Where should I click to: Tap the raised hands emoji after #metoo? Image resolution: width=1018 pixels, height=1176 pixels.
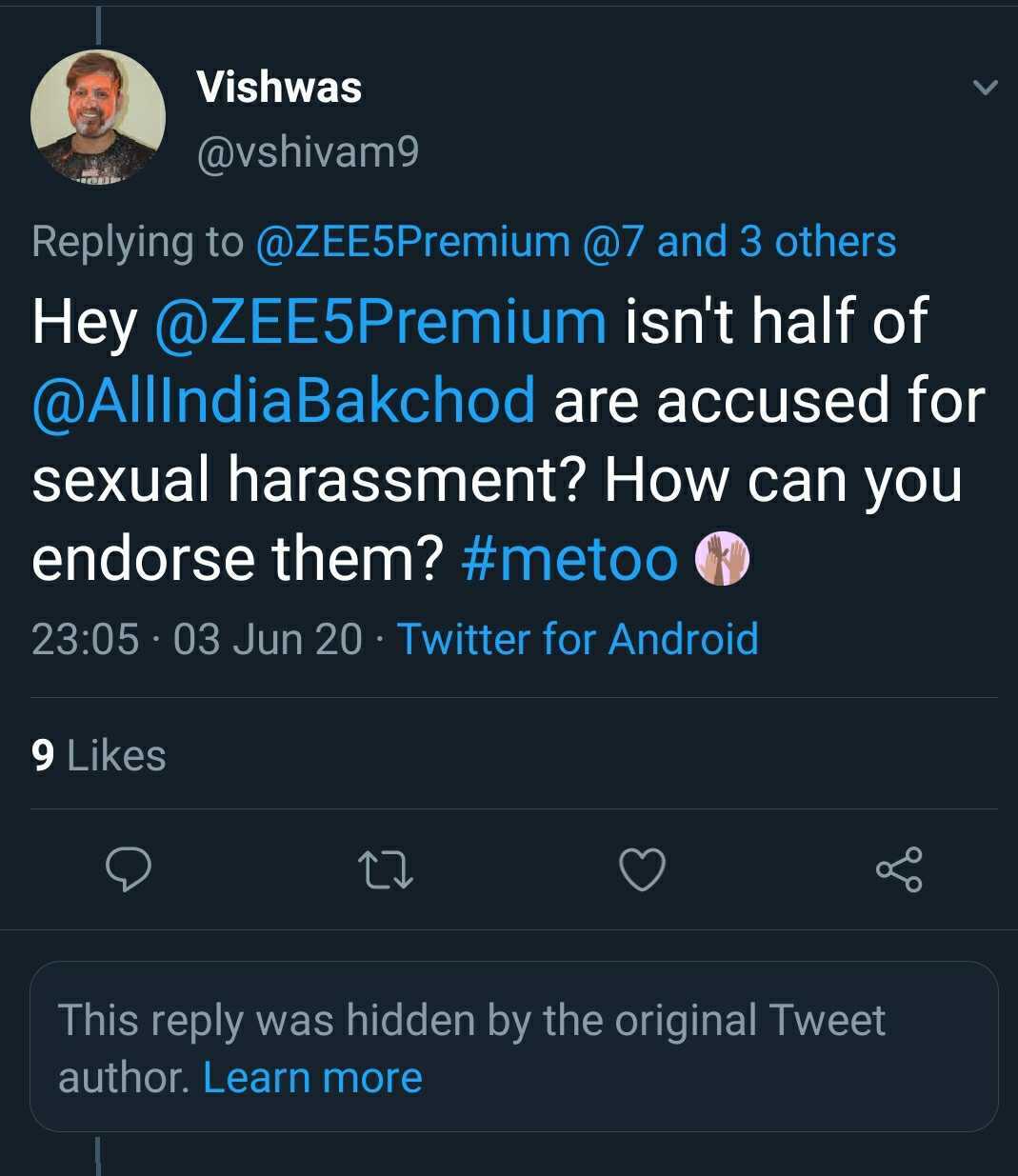[723, 559]
